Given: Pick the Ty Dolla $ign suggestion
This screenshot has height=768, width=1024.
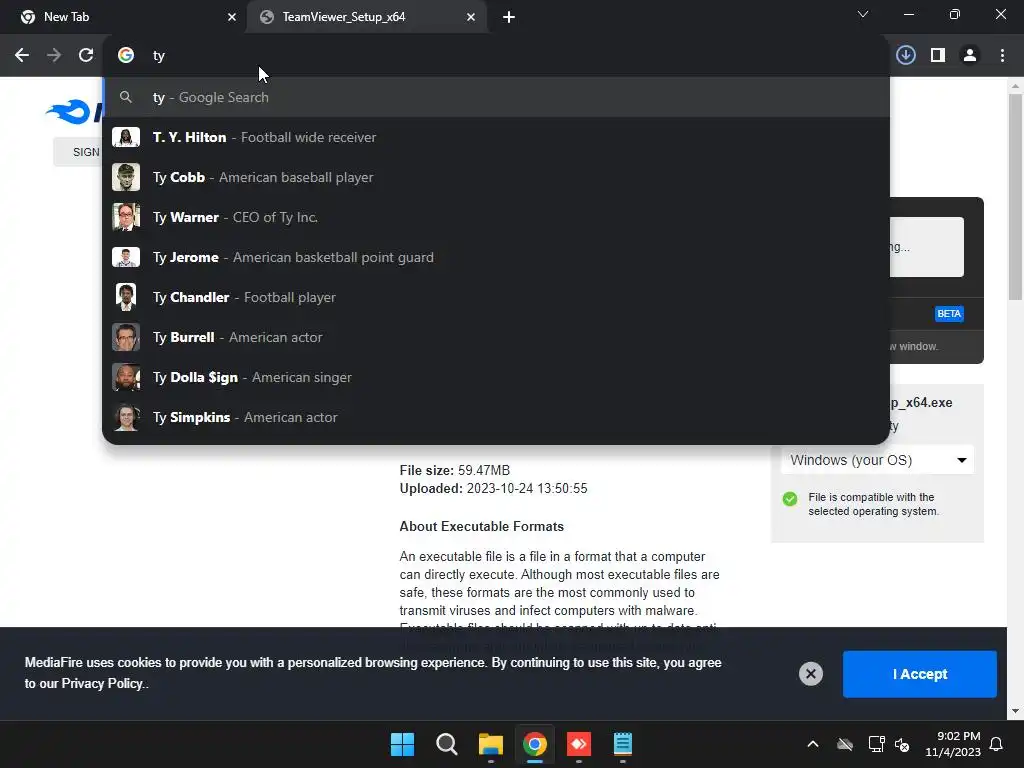Looking at the screenshot, I should (x=496, y=377).
